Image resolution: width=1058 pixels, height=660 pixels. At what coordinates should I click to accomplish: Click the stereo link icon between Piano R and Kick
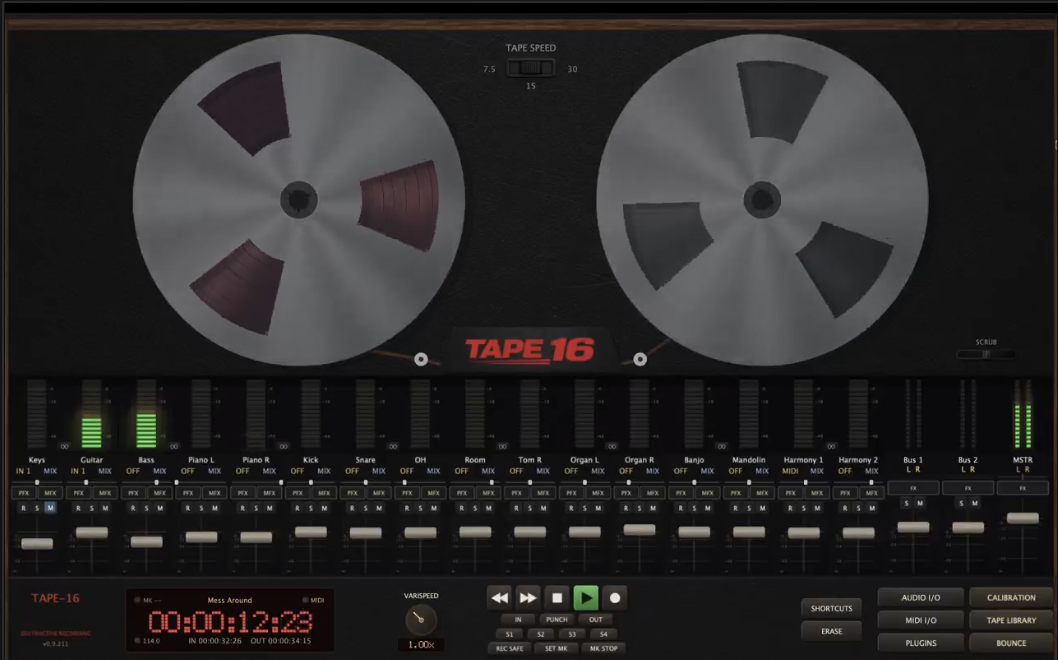[283, 446]
